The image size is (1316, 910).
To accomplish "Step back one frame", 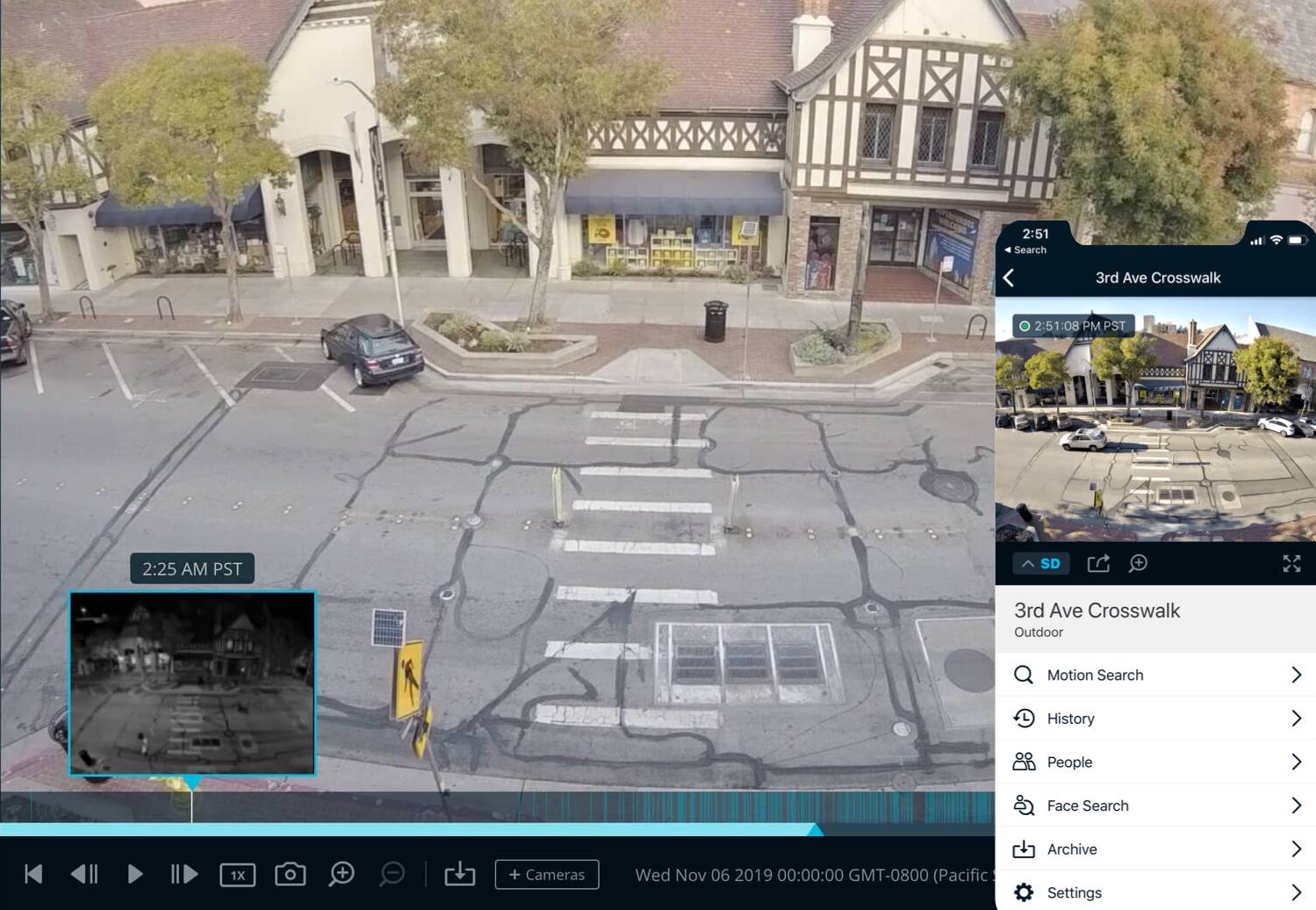I will [x=84, y=874].
